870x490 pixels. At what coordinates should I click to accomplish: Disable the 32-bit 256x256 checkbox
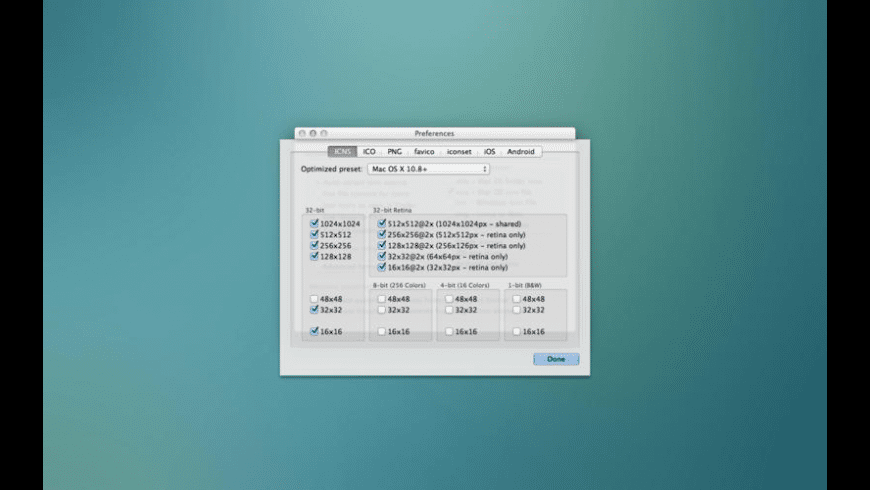(314, 245)
